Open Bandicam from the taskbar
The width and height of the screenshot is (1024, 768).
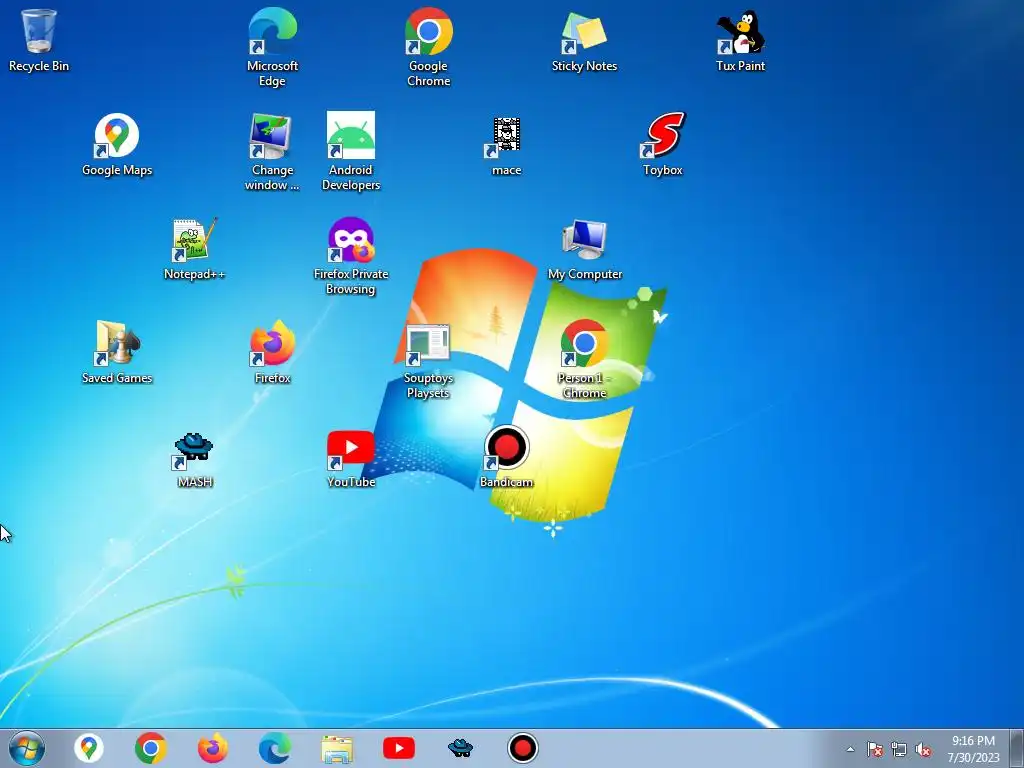pyautogui.click(x=522, y=748)
